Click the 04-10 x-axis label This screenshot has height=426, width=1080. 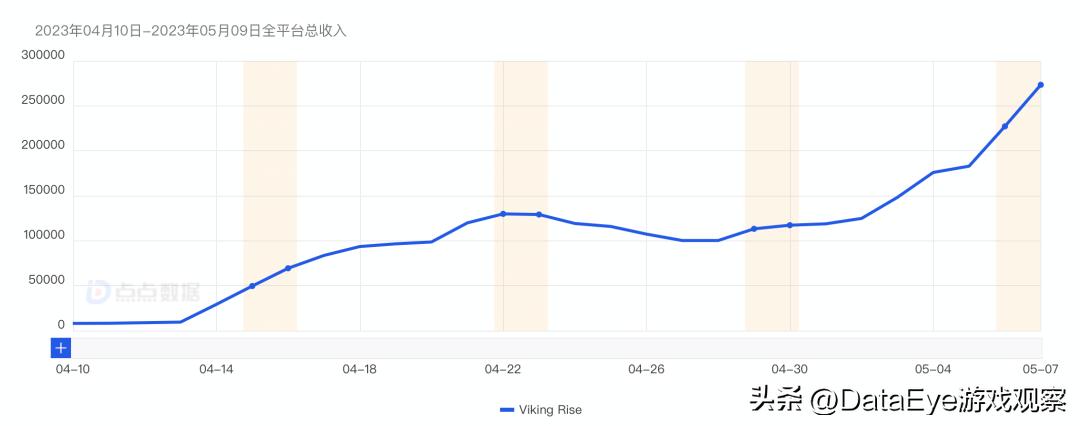click(x=73, y=369)
